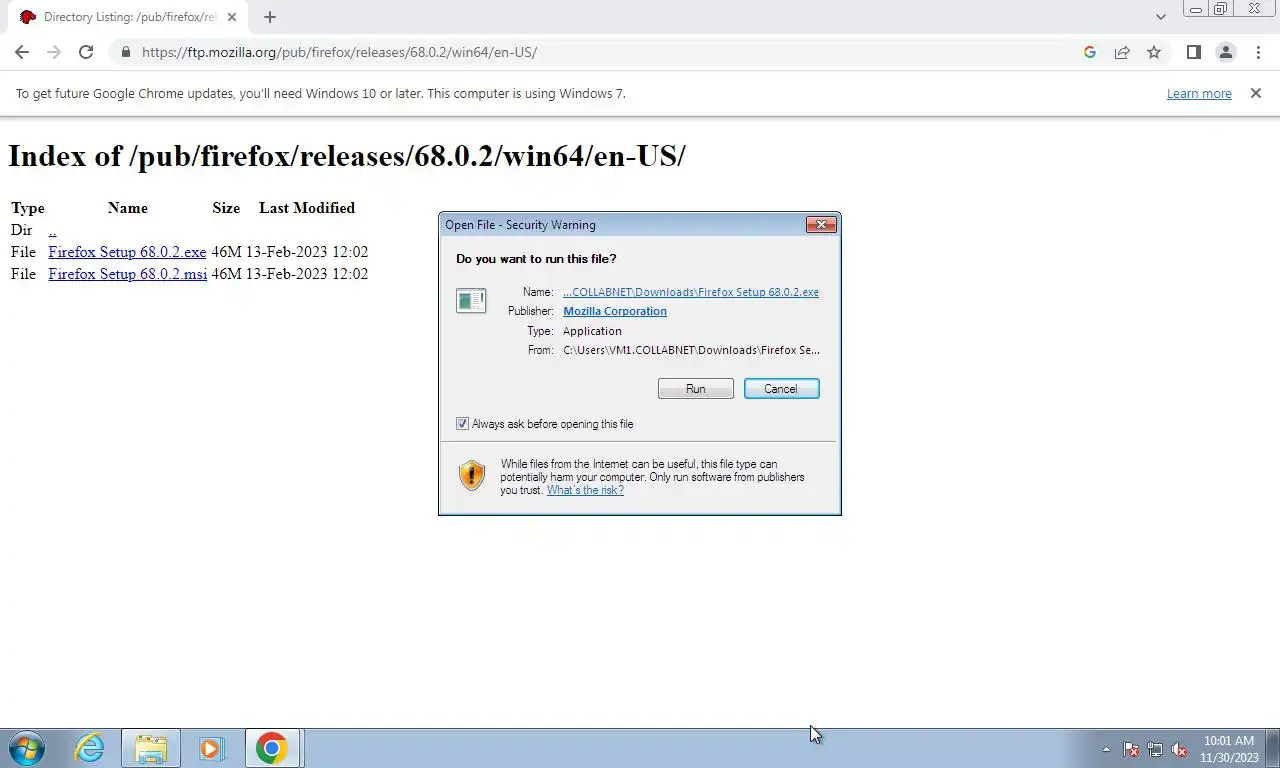Click the address bar URL
Screen dimensions: 1280x768
pos(339,52)
